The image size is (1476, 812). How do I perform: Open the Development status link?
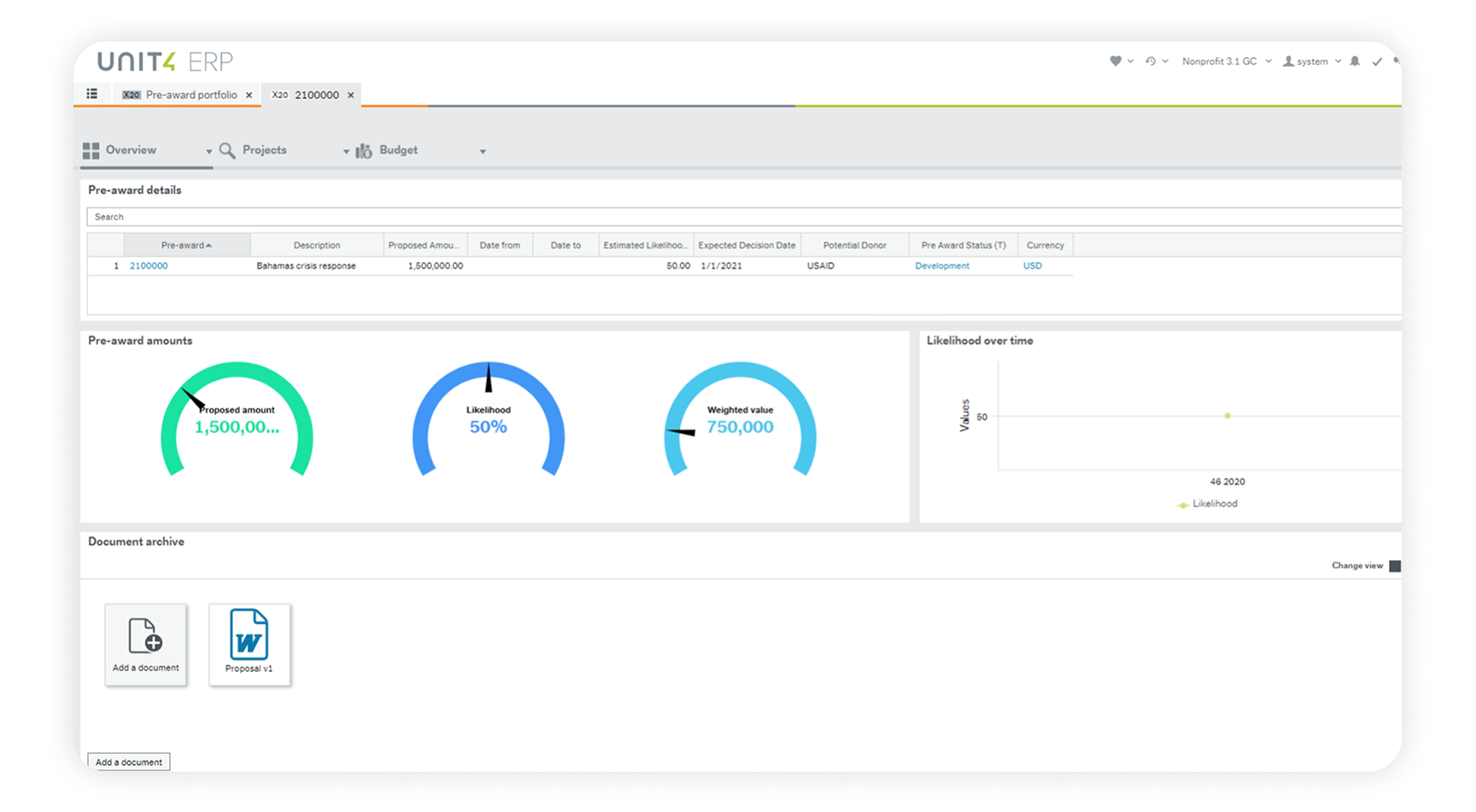click(941, 266)
